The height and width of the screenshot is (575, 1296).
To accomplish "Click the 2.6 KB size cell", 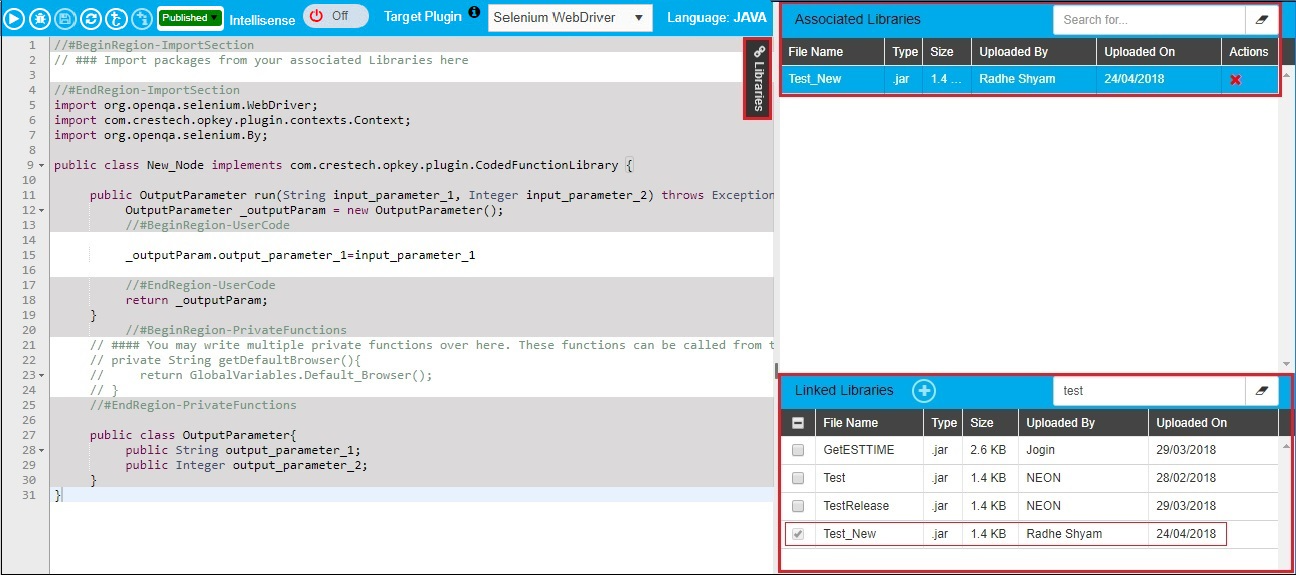I will click(988, 450).
